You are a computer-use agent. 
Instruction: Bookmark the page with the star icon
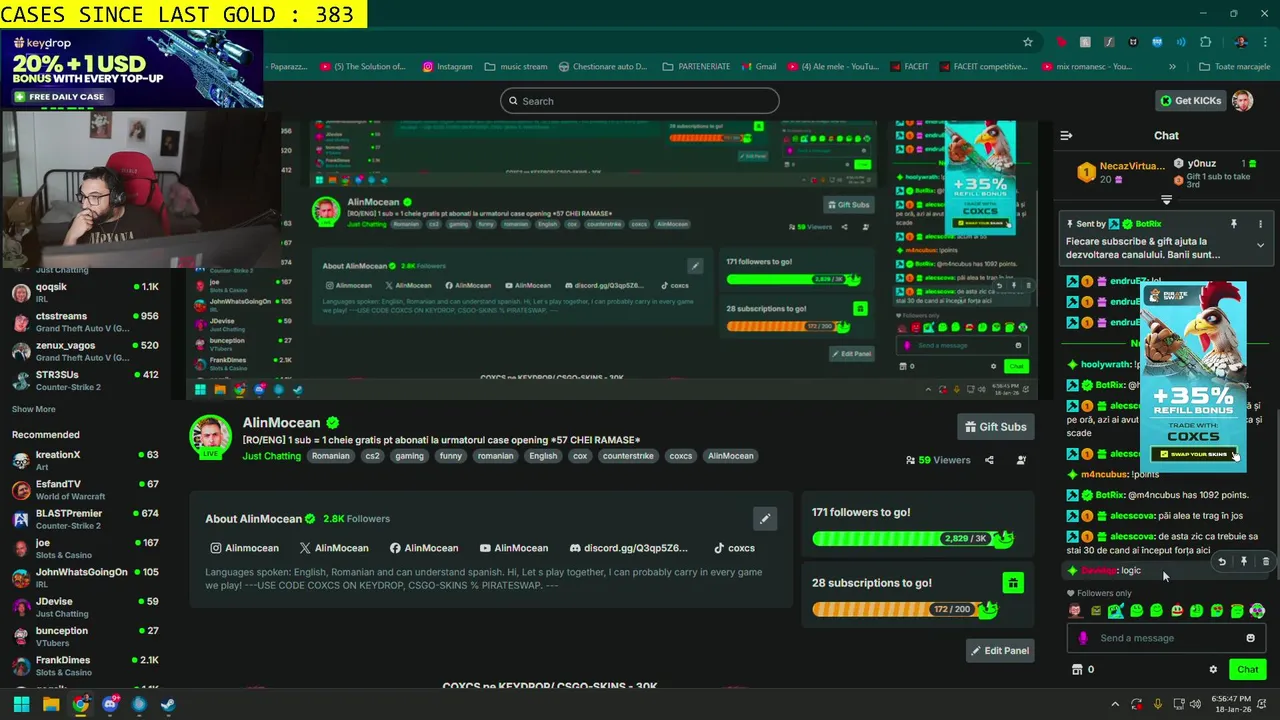[1027, 42]
